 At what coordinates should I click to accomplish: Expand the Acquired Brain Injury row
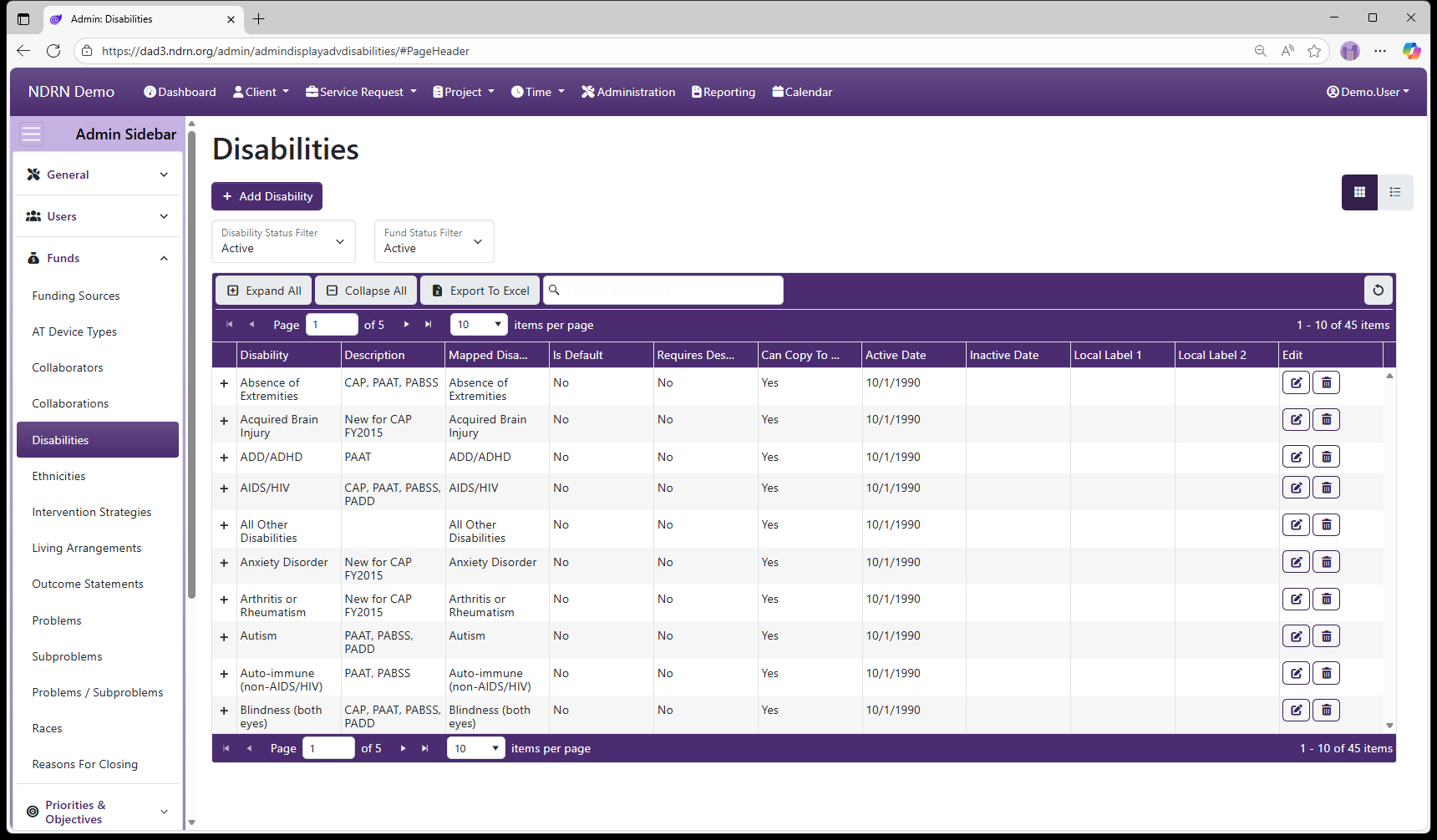tap(224, 421)
